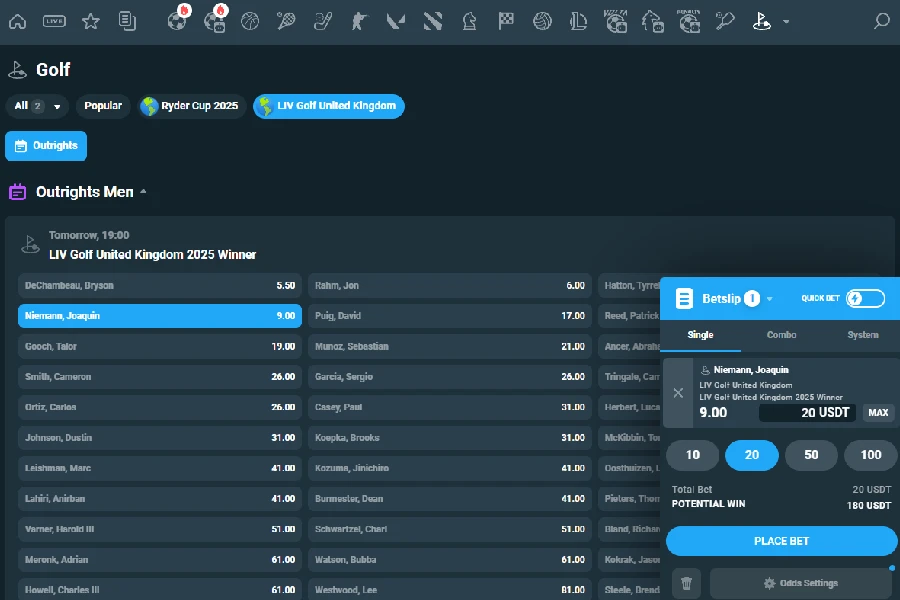
Task: Select the 50 stake amount chip
Action: [x=811, y=455]
